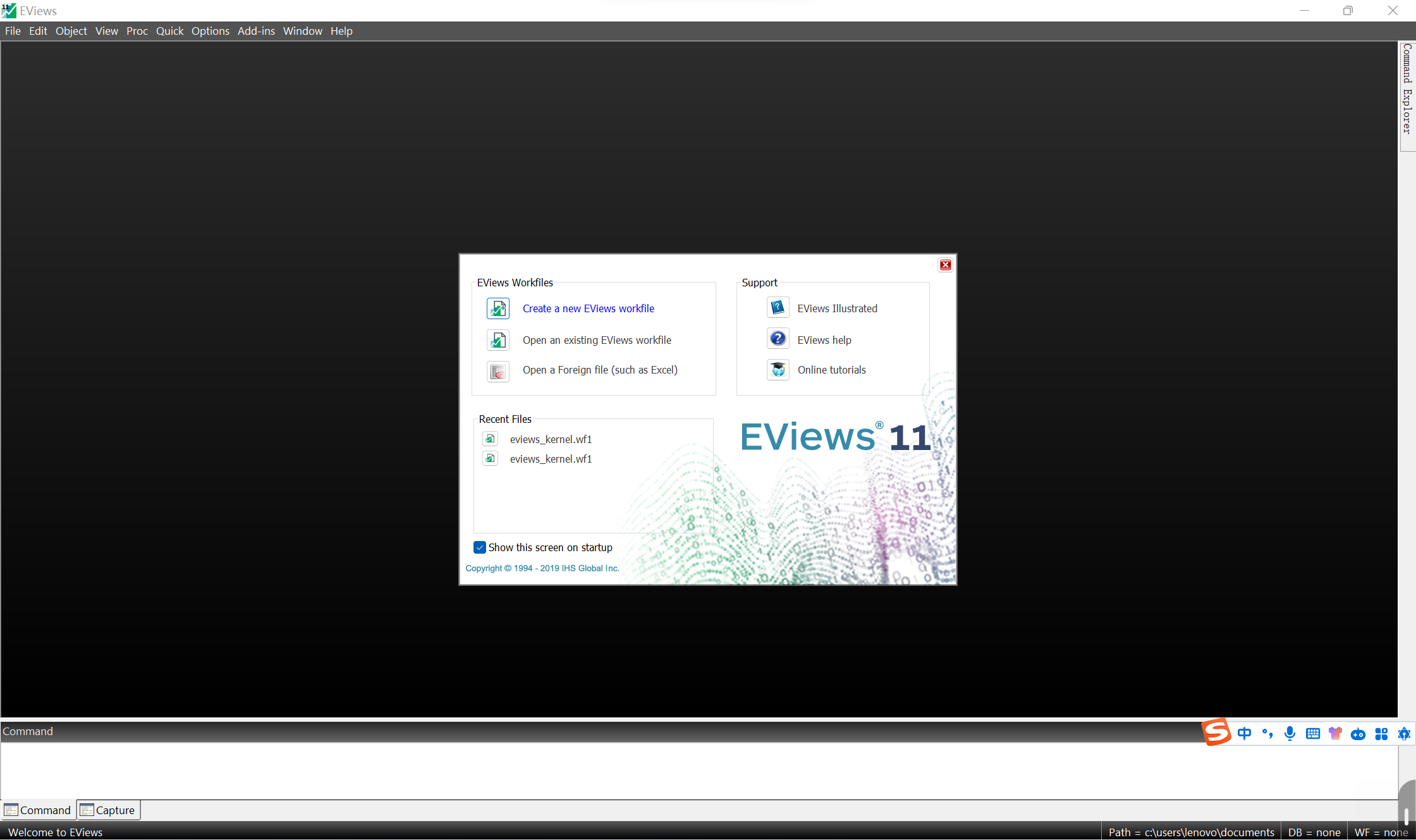
Task: Click the EViews help question mark icon
Action: coord(778,338)
